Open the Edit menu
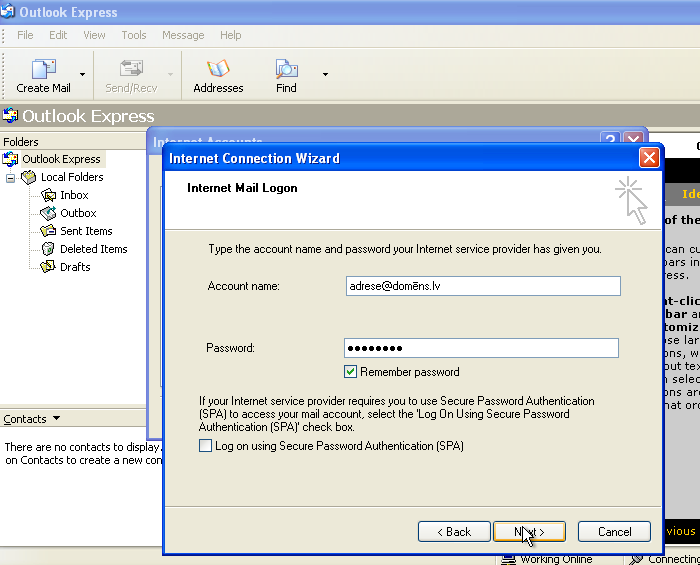The image size is (700, 565). tap(58, 35)
